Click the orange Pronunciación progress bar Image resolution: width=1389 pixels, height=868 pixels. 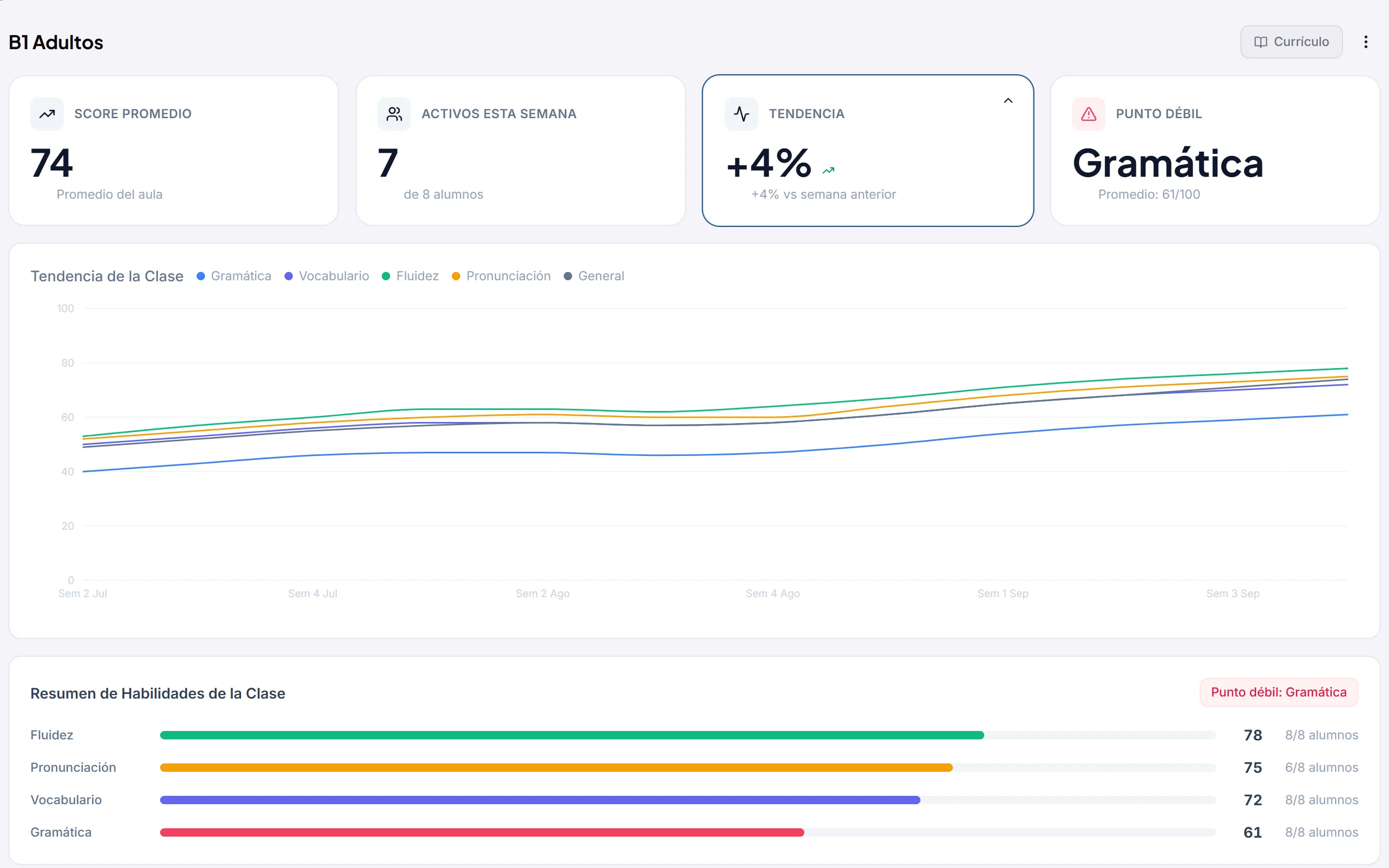pos(556,768)
